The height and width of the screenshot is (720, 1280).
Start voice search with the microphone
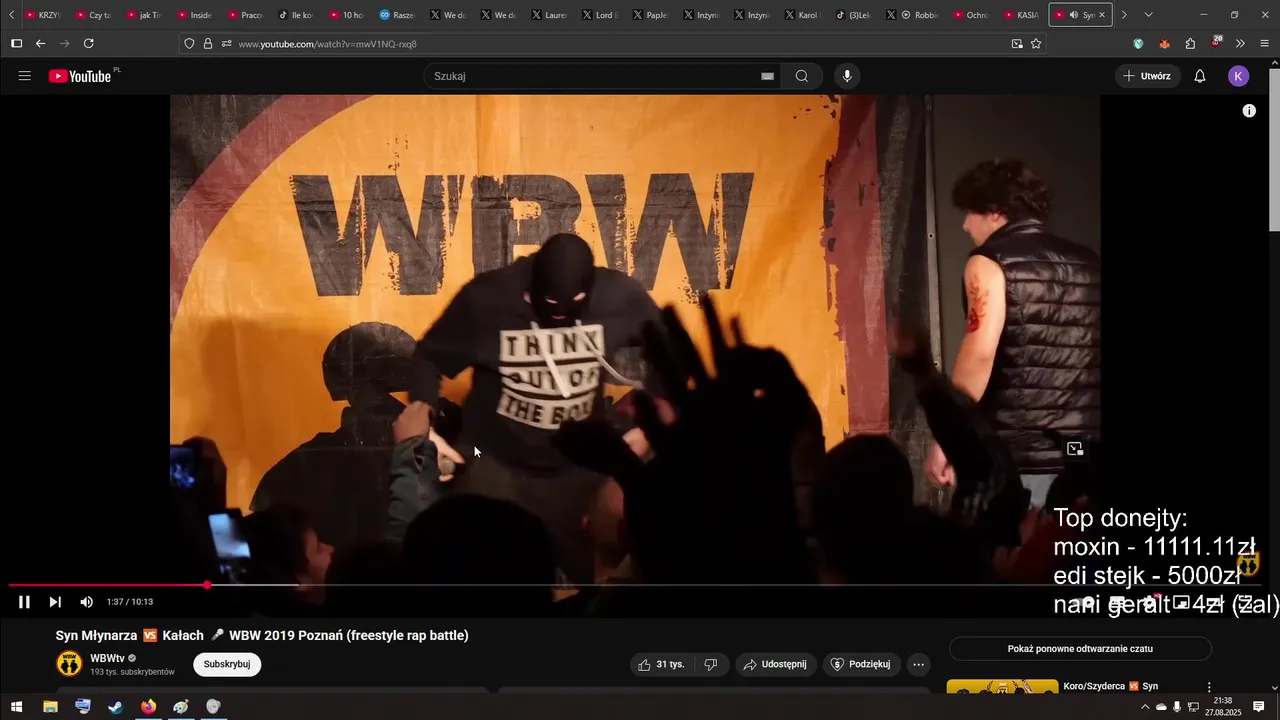click(847, 76)
